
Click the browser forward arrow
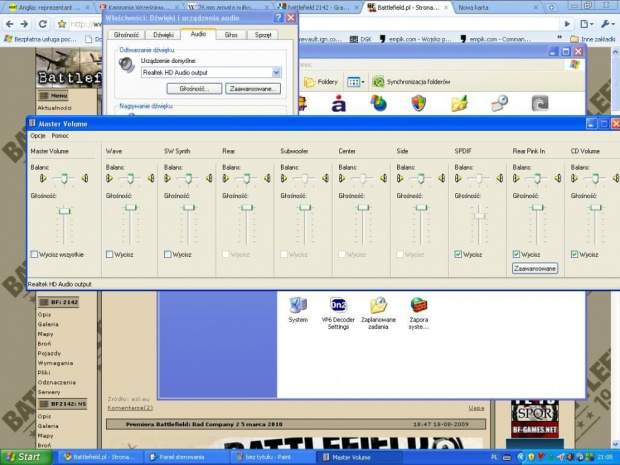(25, 24)
